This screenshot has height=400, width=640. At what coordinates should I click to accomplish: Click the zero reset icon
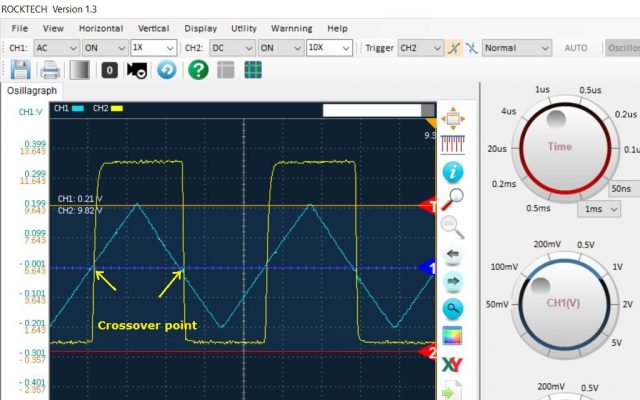109,70
